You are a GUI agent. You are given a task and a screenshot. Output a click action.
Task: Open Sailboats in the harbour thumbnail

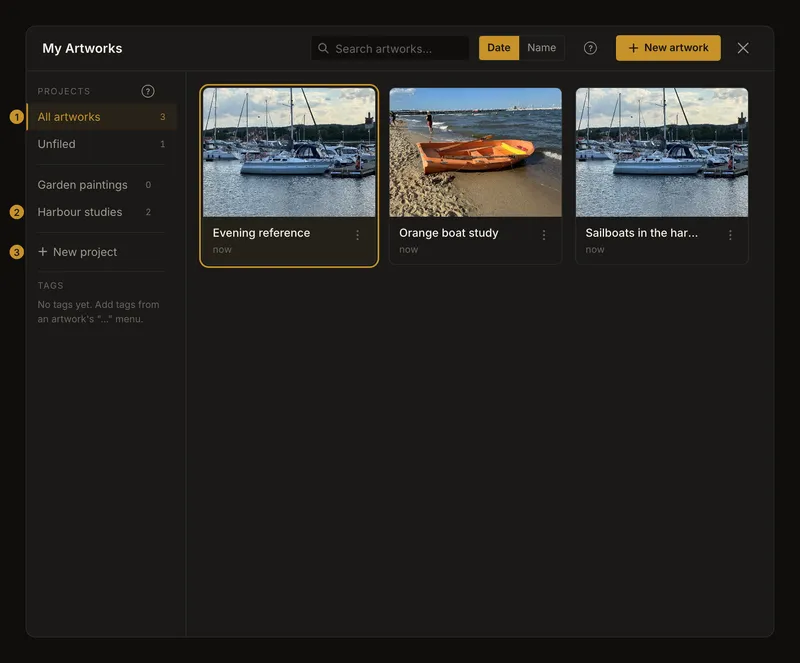point(662,152)
